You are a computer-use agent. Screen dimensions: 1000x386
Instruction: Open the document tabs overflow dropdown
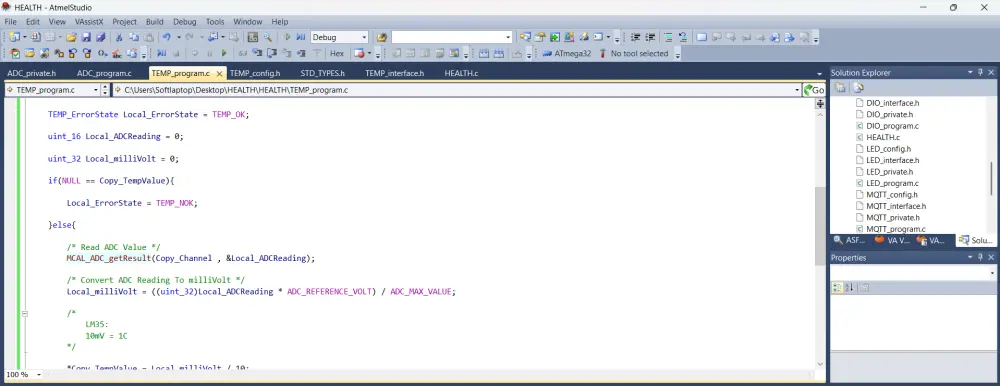(x=820, y=74)
